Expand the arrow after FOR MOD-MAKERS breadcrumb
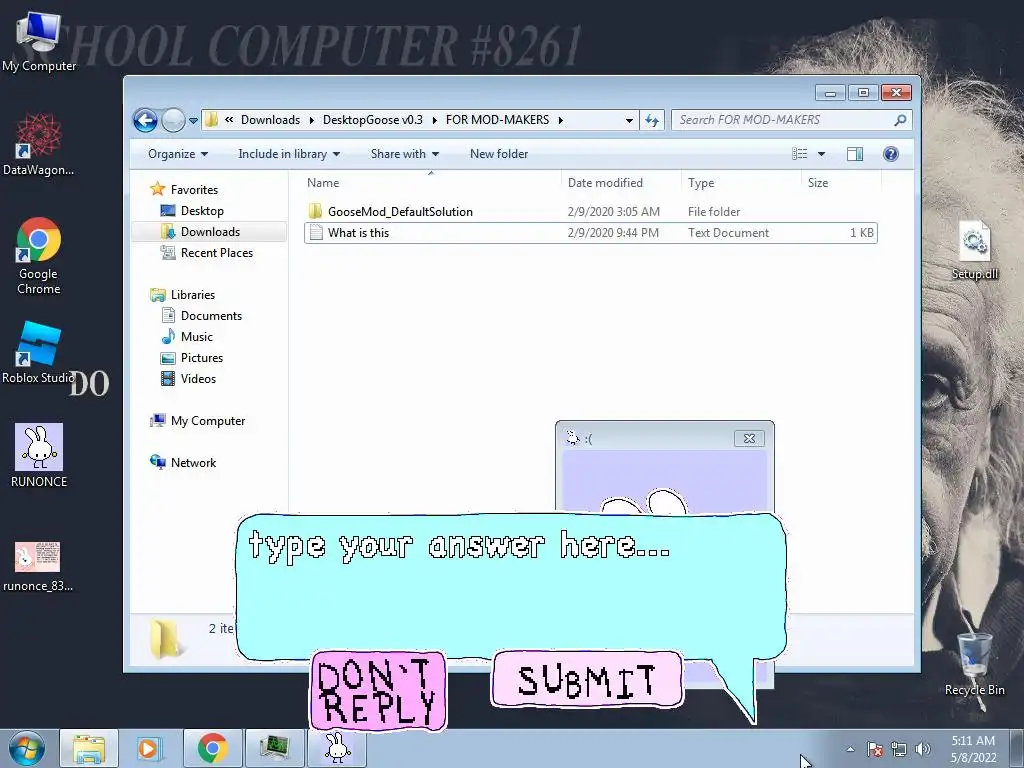This screenshot has width=1024, height=768. [x=561, y=120]
